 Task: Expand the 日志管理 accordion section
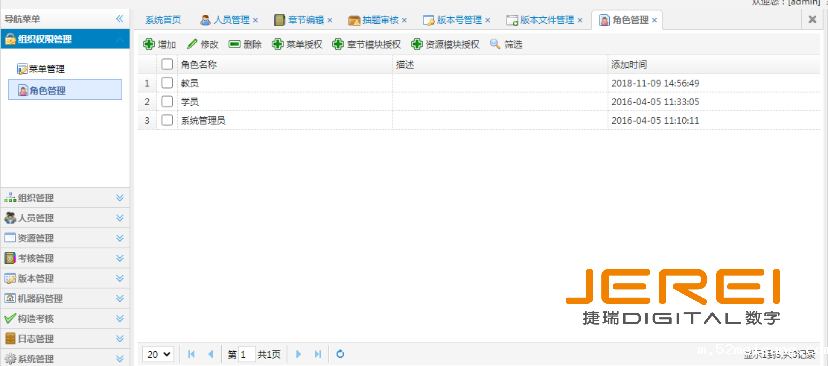pyautogui.click(x=65, y=339)
